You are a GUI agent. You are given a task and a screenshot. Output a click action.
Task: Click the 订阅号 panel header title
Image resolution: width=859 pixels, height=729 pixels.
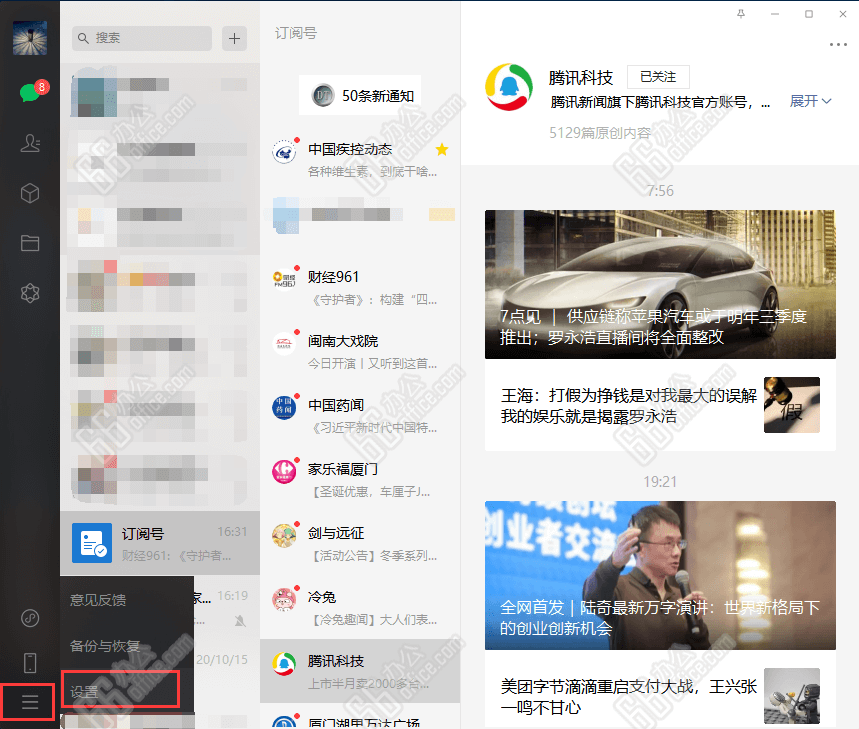[x=296, y=33]
